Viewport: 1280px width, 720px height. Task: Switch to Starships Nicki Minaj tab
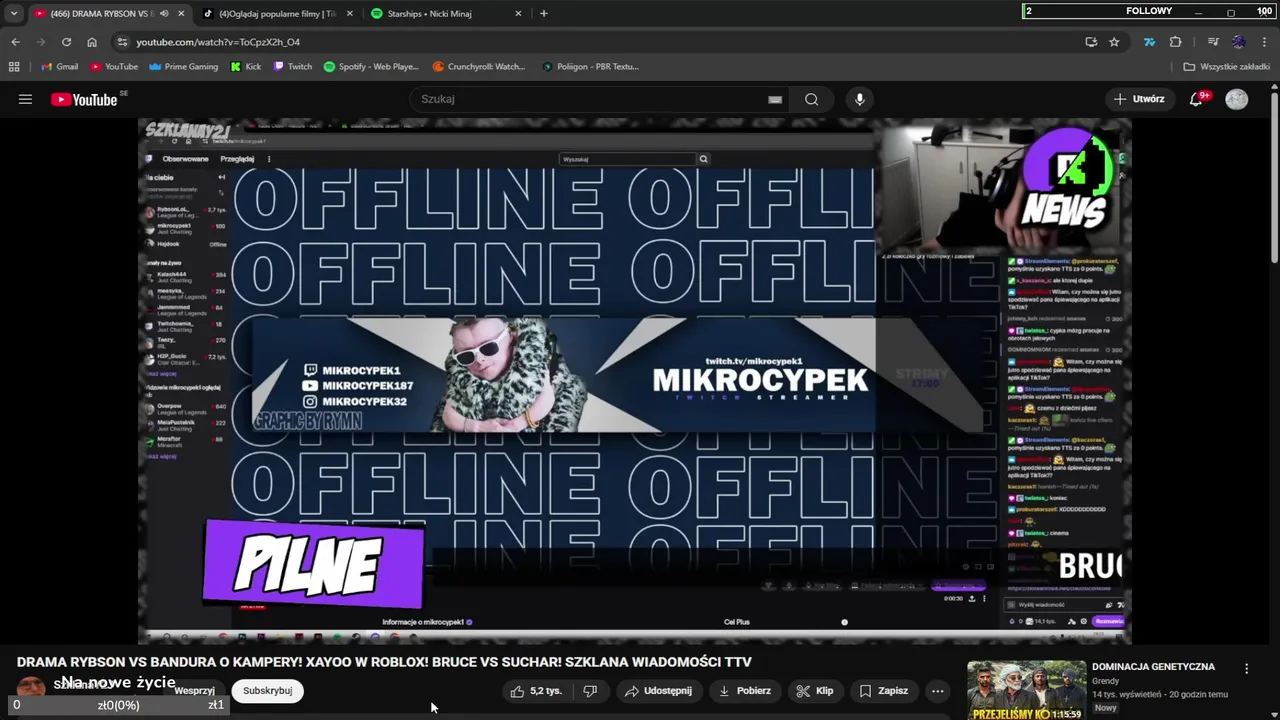(447, 13)
